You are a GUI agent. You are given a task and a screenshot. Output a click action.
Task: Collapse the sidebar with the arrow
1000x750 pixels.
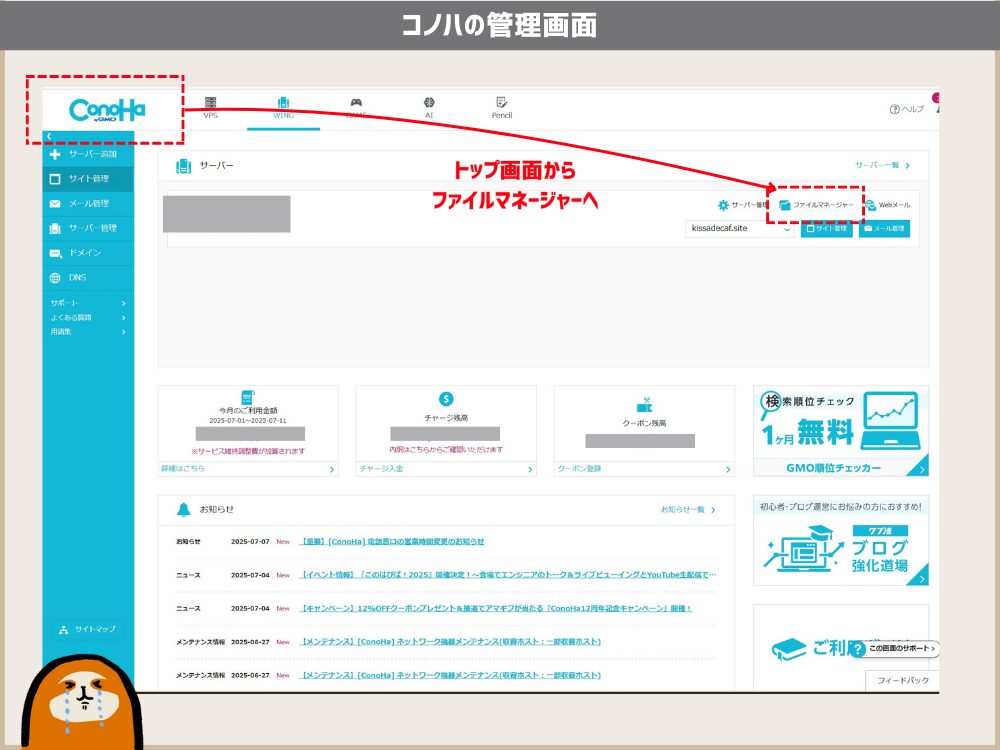click(x=49, y=136)
